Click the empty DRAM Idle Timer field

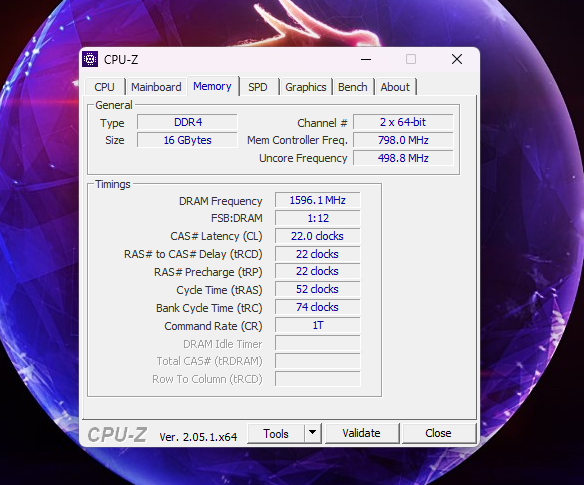tap(318, 343)
